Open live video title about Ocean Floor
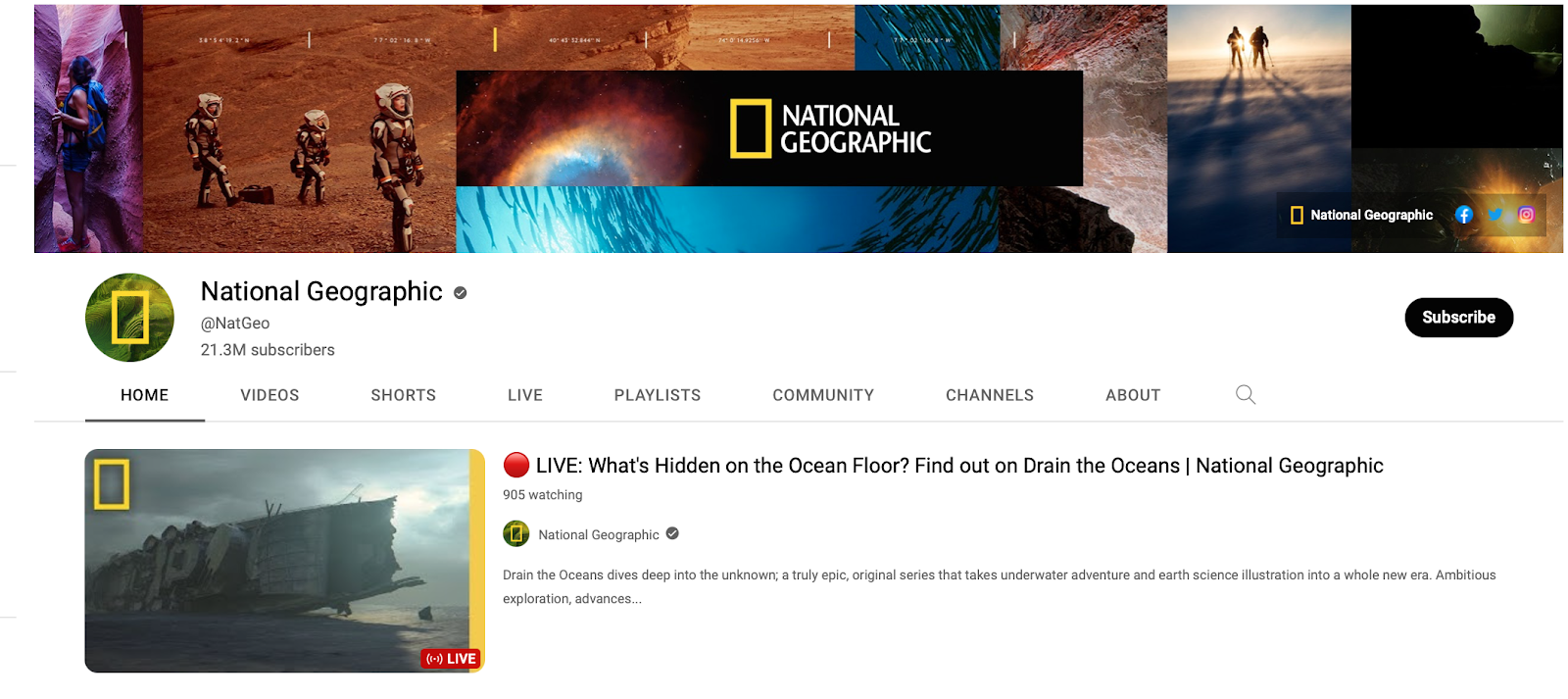The image size is (1568, 699). pyautogui.click(x=943, y=466)
